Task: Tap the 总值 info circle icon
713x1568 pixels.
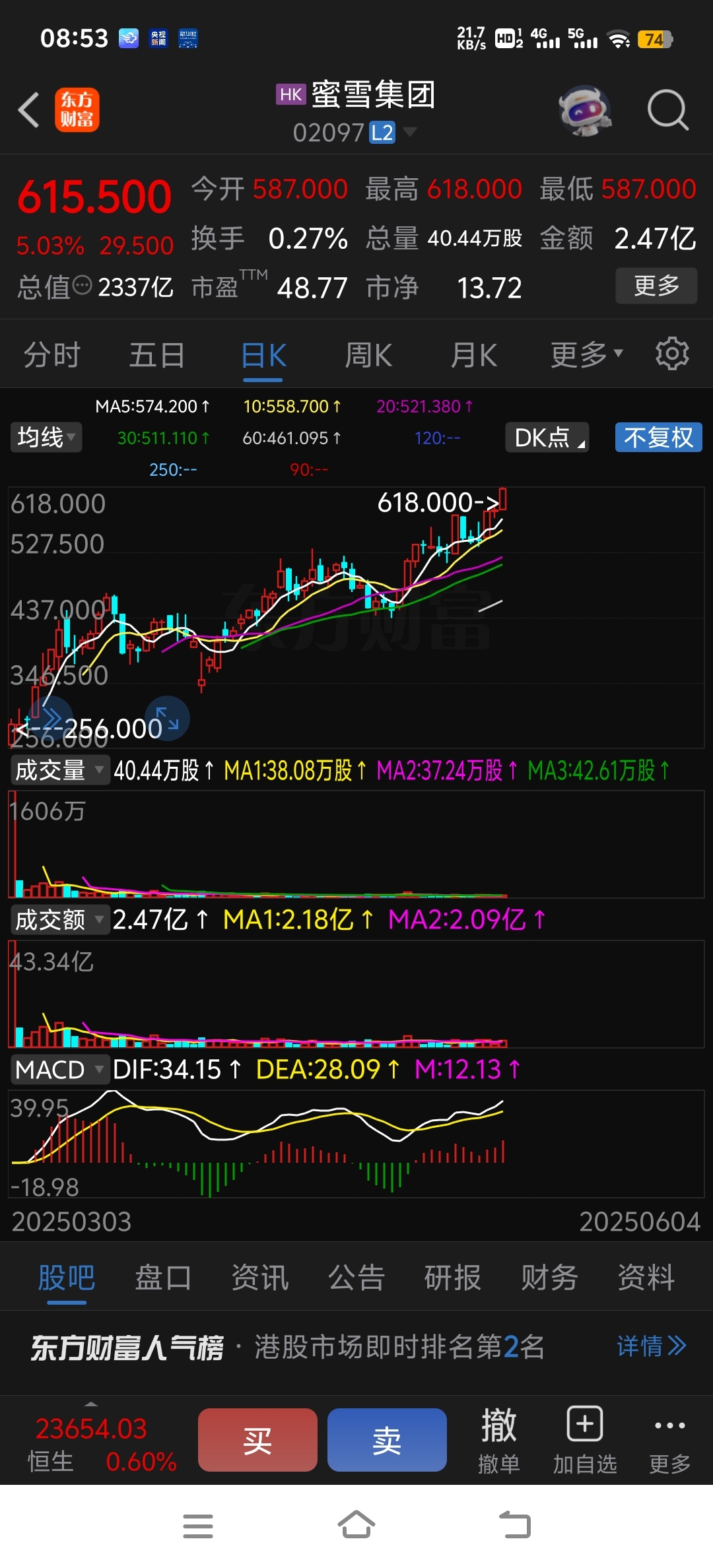Action: 83,286
